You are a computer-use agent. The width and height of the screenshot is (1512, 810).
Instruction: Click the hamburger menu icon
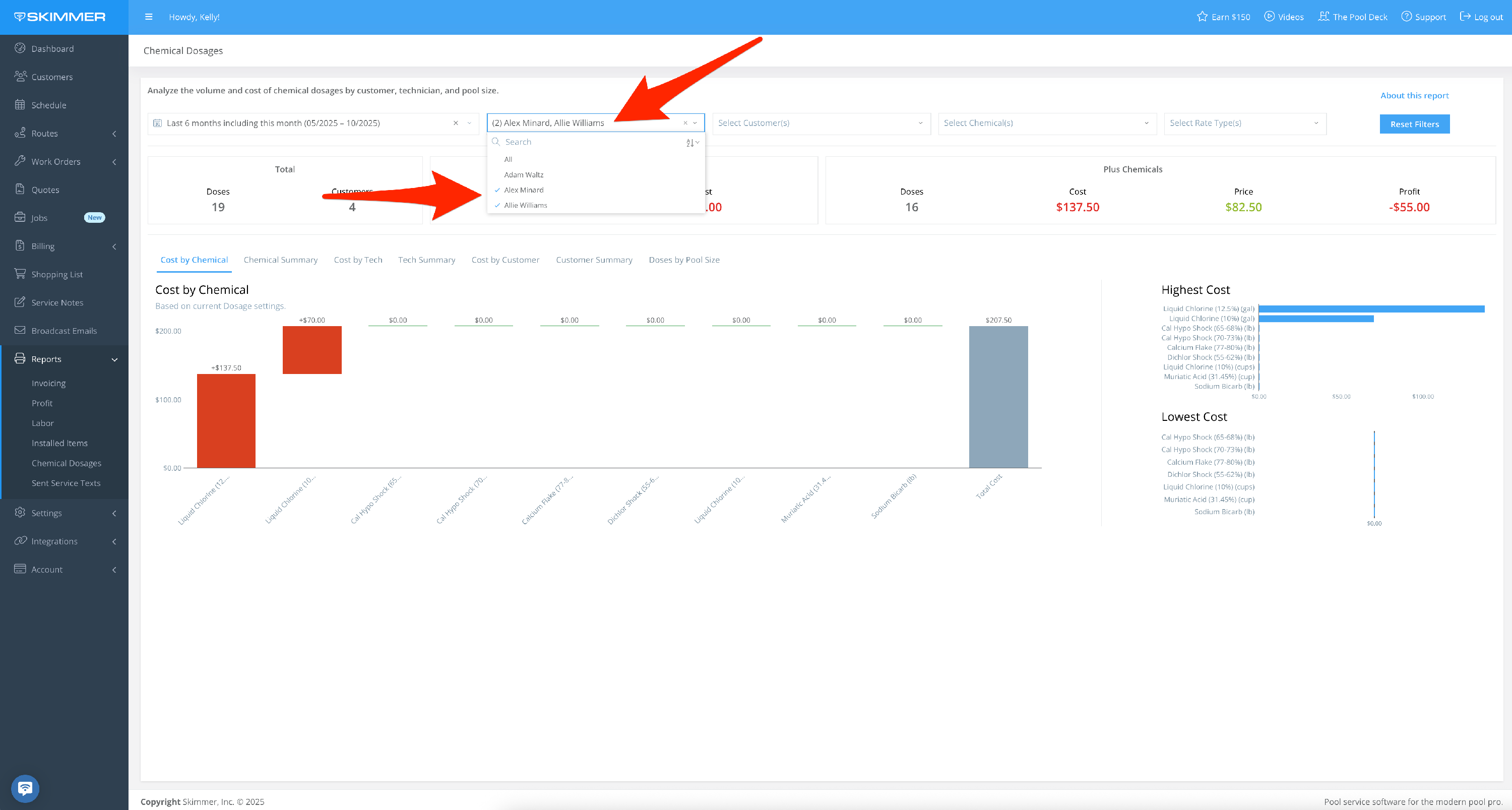(149, 17)
